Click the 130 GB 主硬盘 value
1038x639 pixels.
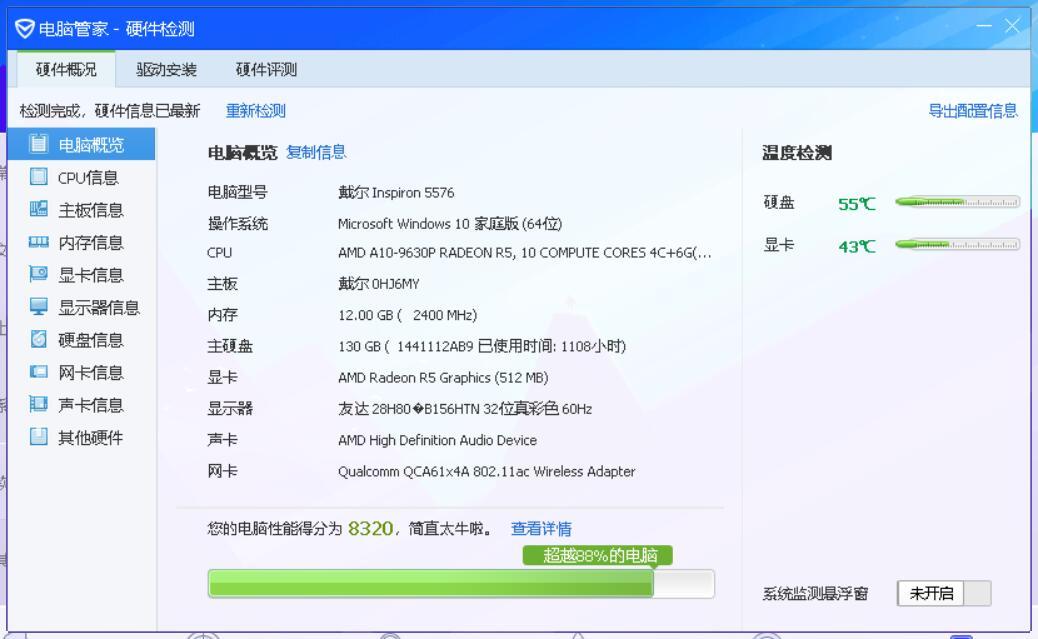tap(482, 346)
